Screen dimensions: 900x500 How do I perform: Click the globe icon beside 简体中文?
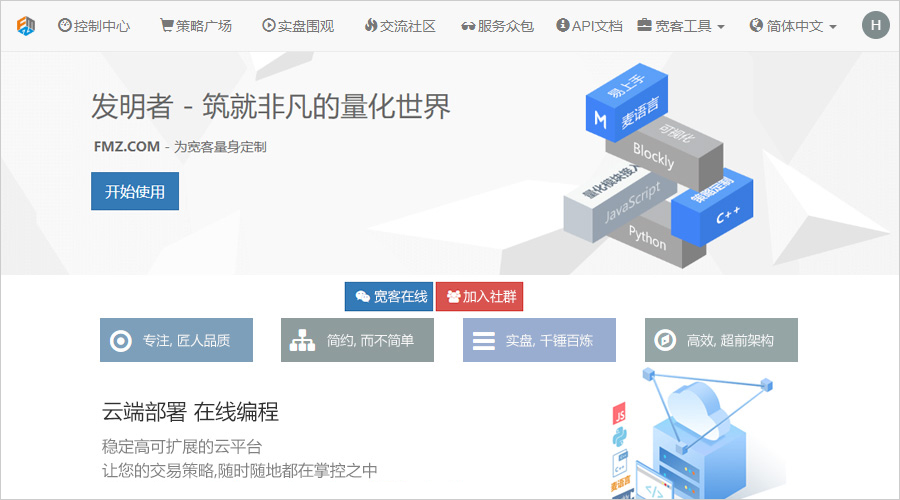756,25
